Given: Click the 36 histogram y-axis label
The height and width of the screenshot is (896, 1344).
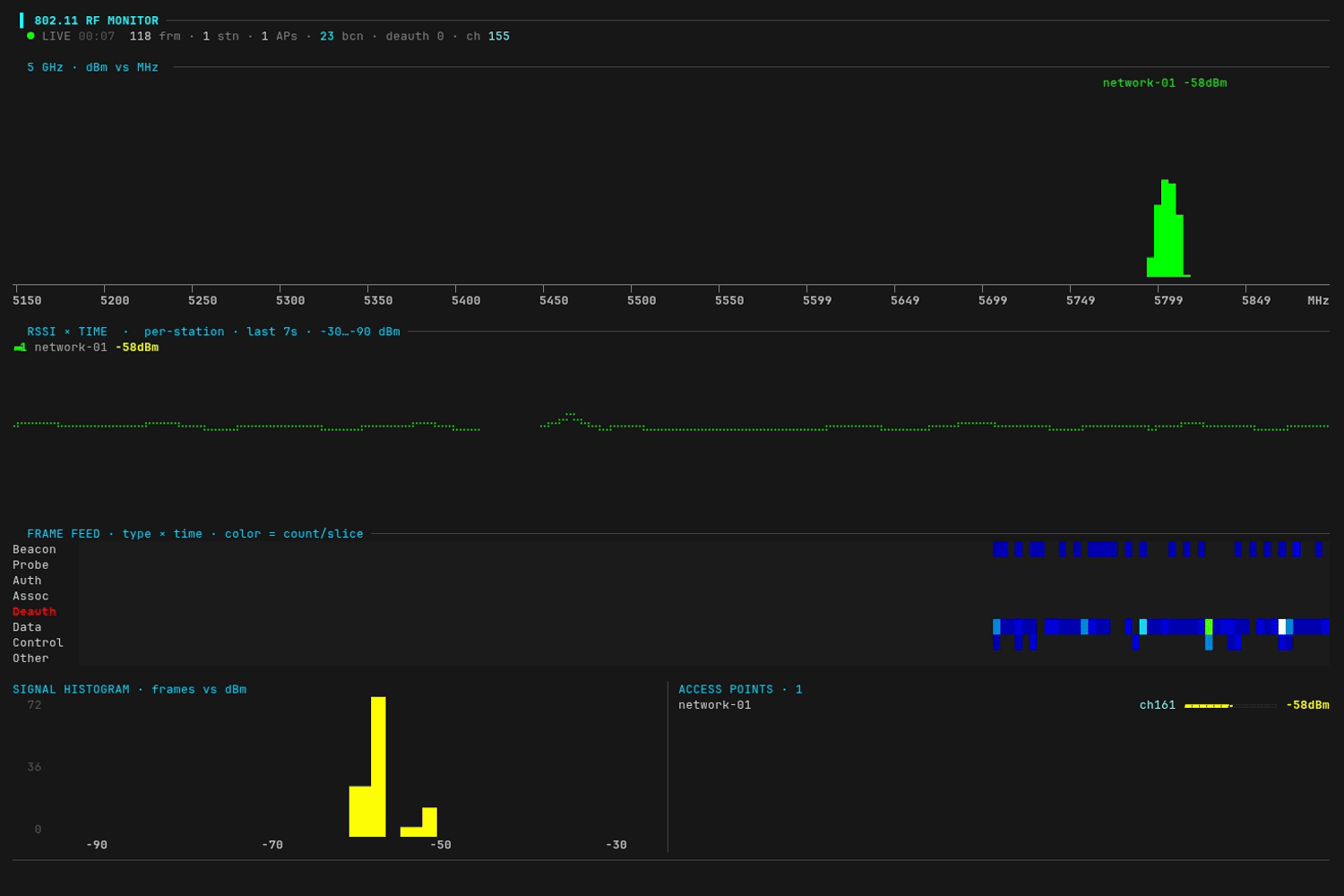Looking at the screenshot, I should click(34, 767).
